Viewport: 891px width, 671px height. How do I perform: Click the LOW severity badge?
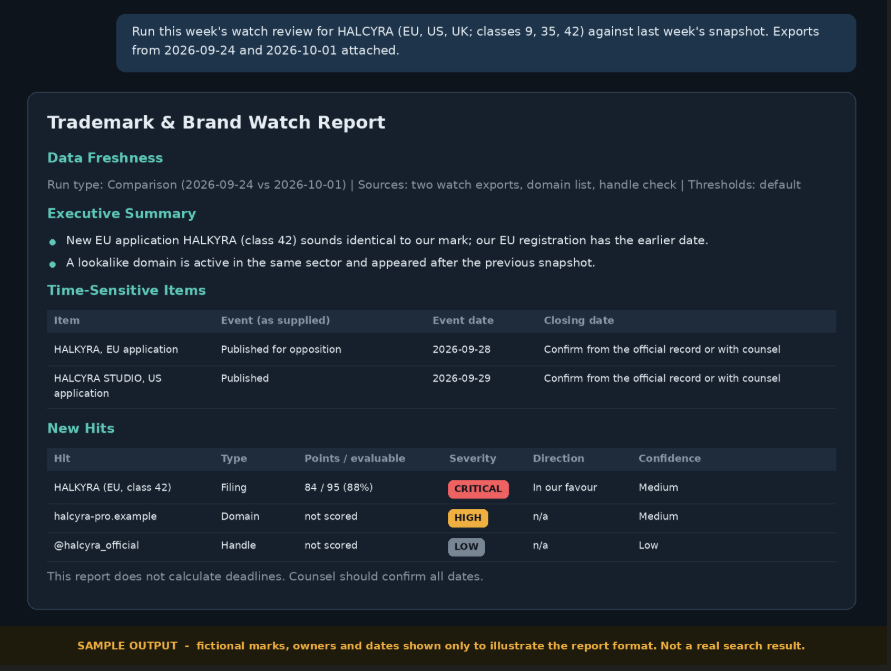coord(466,547)
